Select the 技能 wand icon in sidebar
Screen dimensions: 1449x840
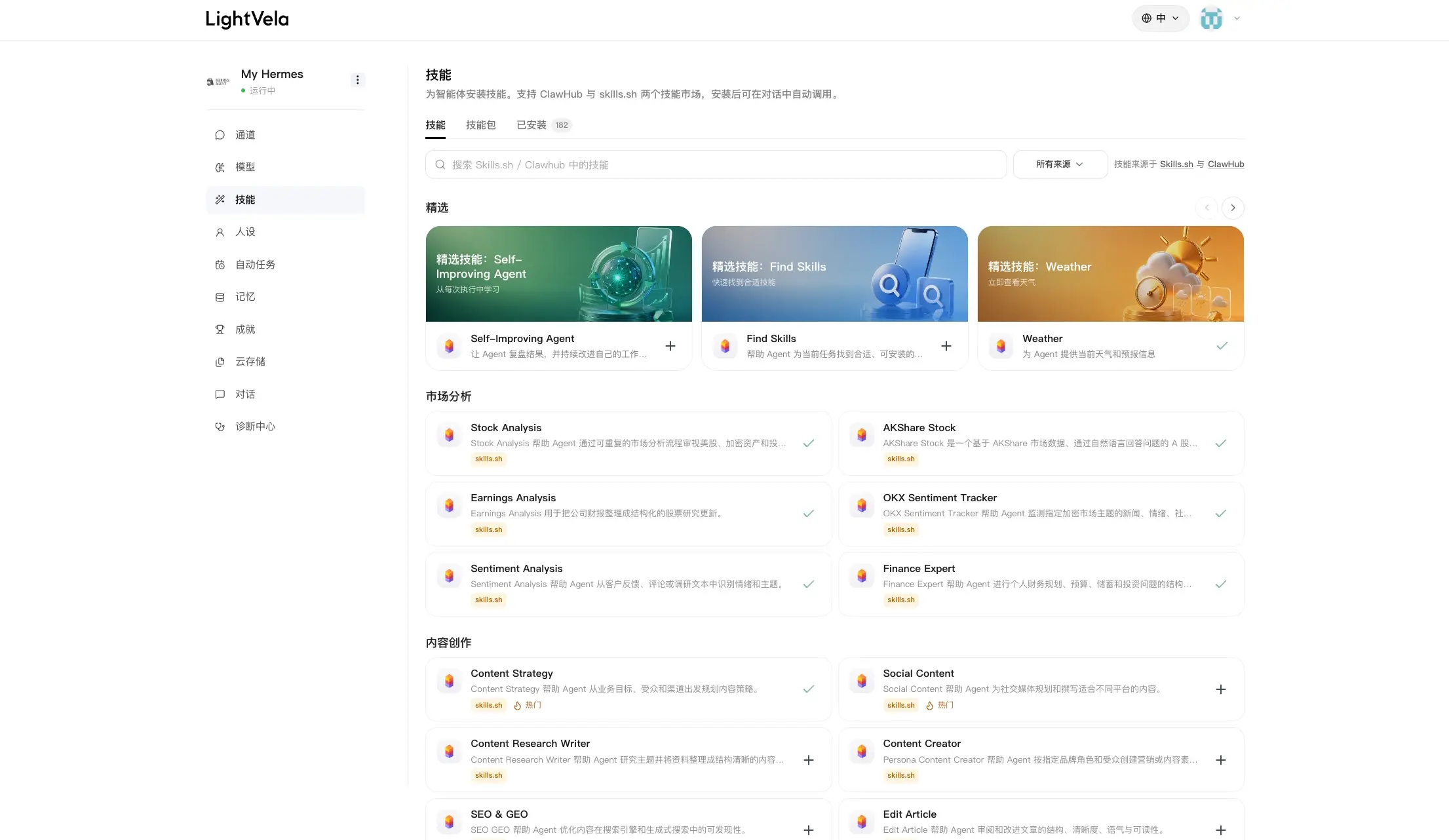[220, 200]
